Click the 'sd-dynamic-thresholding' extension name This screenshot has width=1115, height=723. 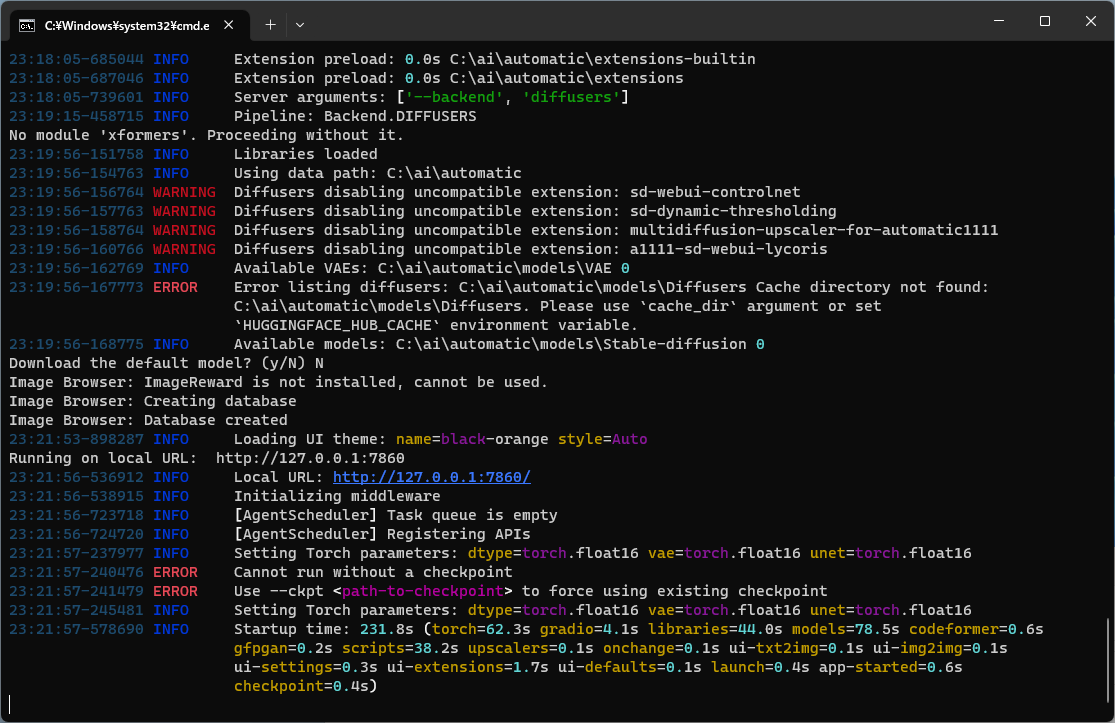[733, 211]
